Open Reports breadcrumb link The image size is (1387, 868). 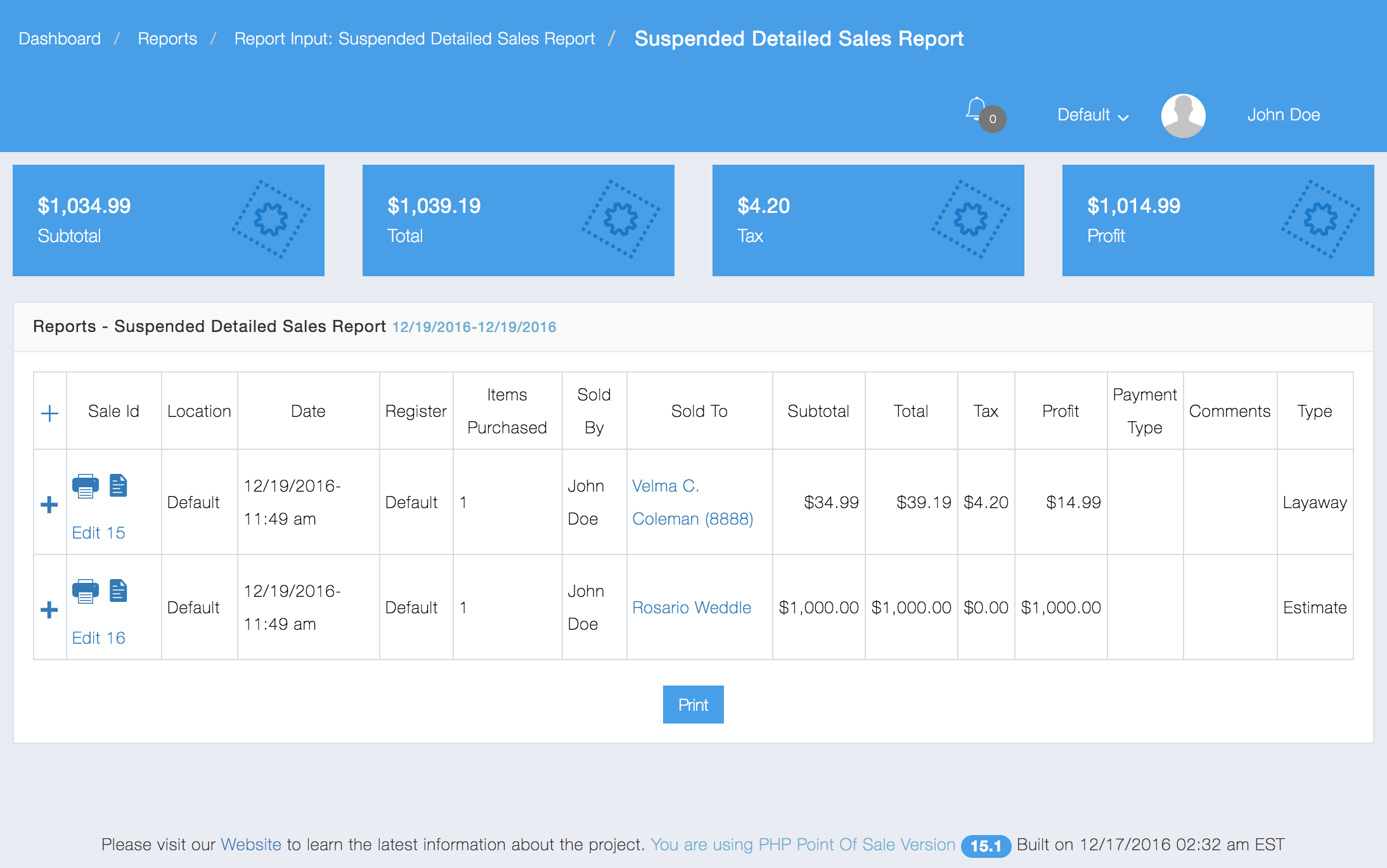click(x=167, y=39)
